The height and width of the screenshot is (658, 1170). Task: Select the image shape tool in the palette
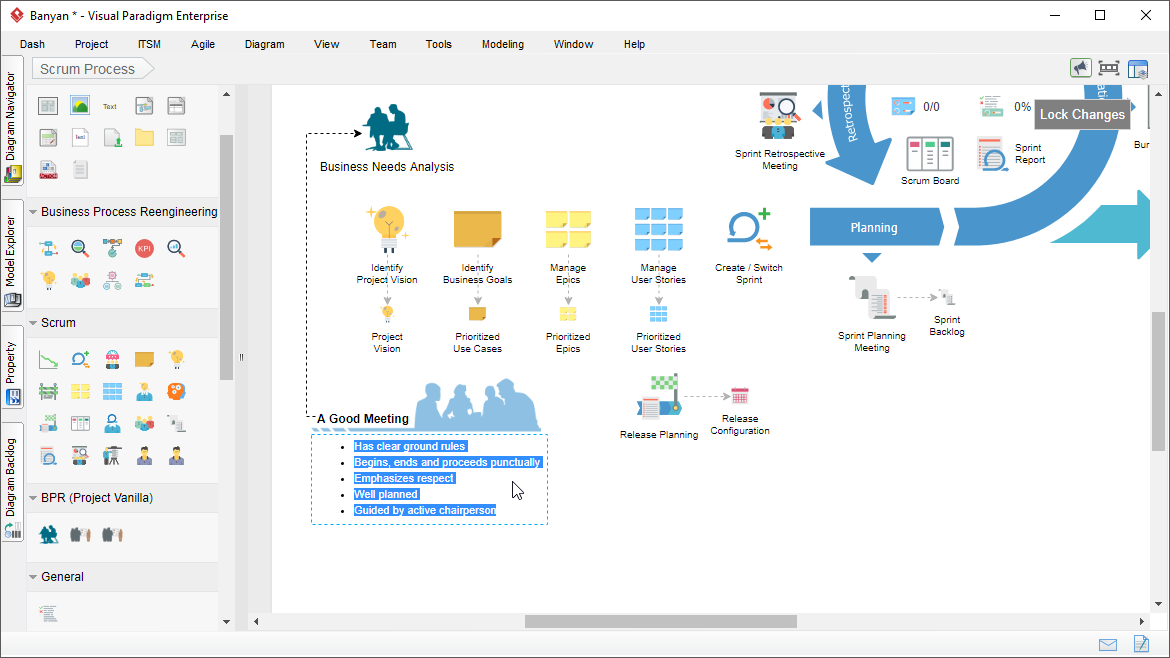(80, 105)
